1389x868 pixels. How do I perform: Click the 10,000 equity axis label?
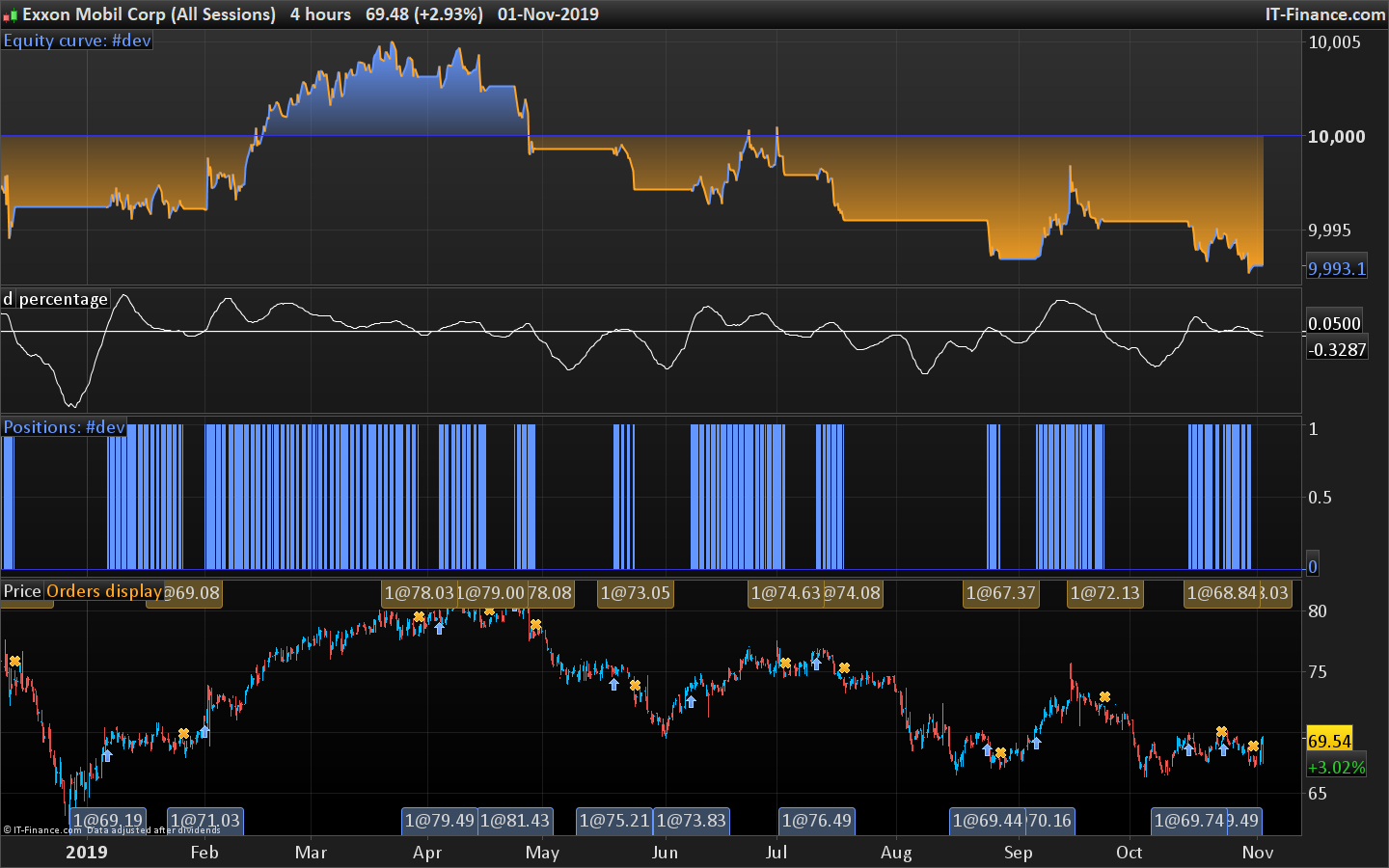[1336, 136]
